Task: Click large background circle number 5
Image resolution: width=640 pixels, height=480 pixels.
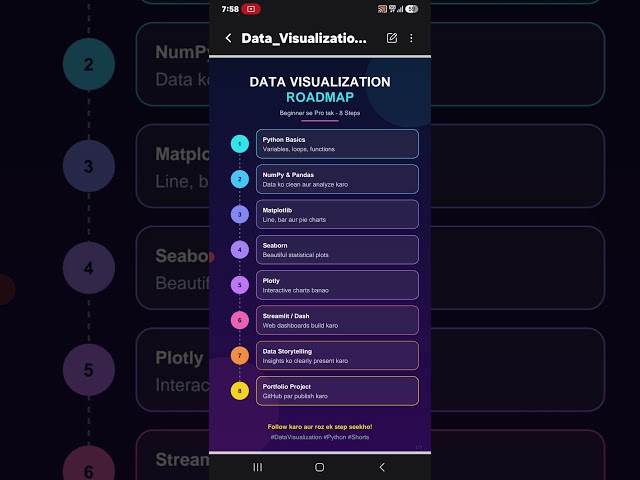Action: tap(89, 370)
